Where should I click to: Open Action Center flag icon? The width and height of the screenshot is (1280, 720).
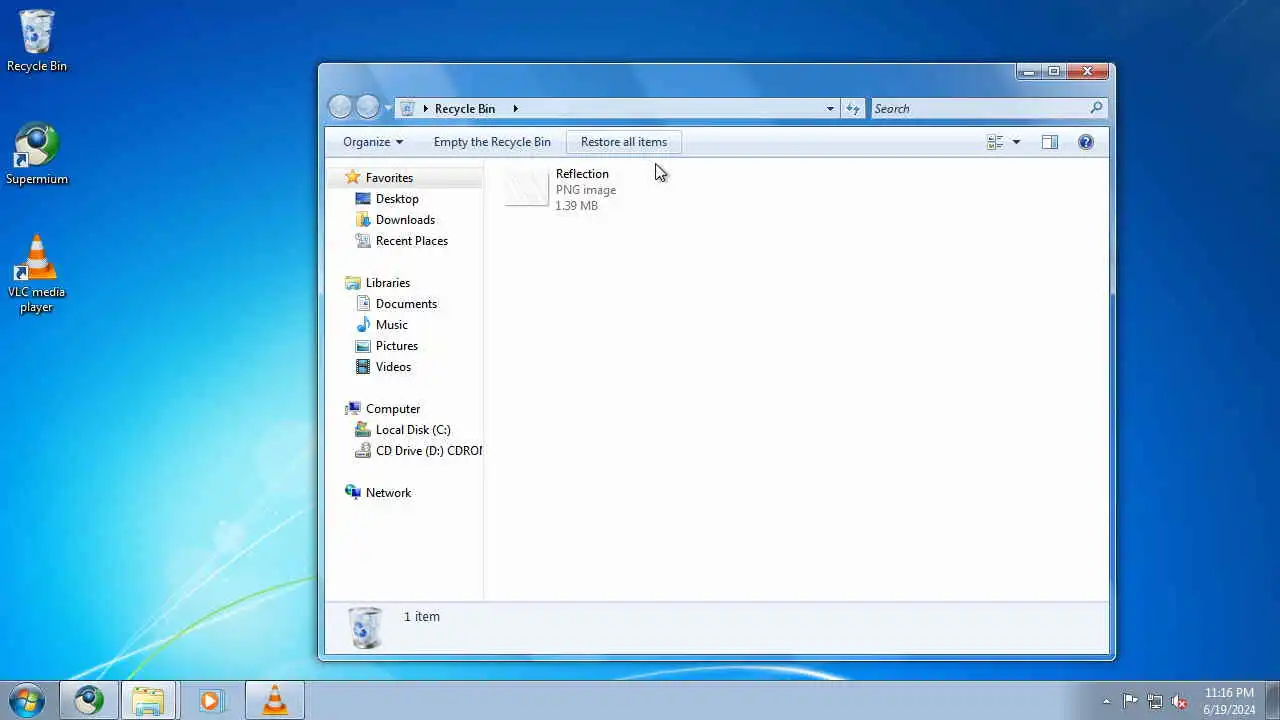click(x=1130, y=702)
